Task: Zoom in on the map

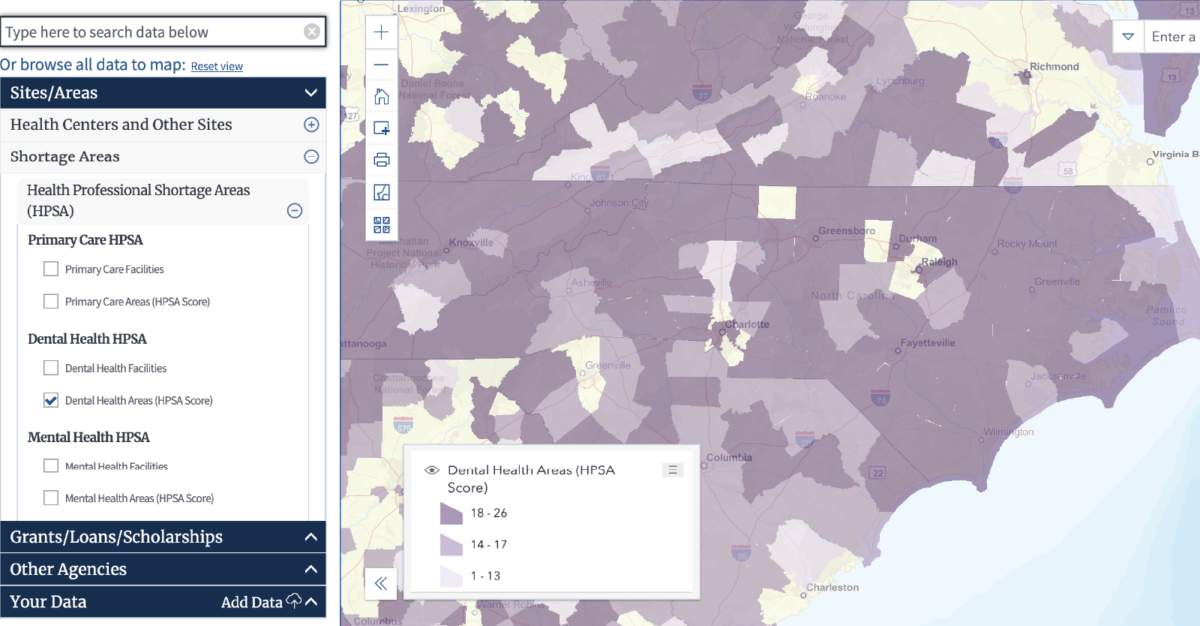Action: (381, 31)
